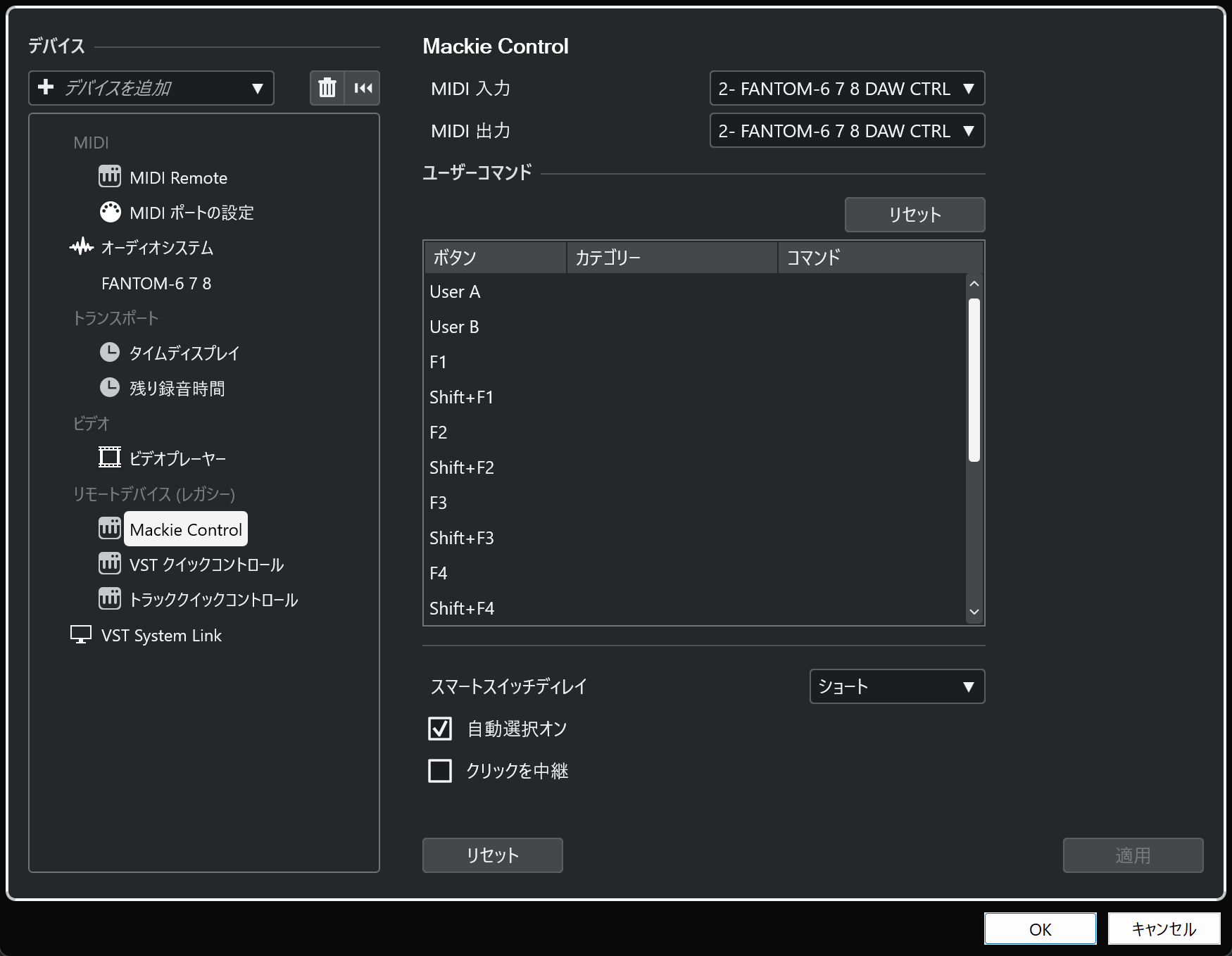Click the reset-to-start arrow icon beside trash
This screenshot has height=956, width=1232.
coord(363,88)
